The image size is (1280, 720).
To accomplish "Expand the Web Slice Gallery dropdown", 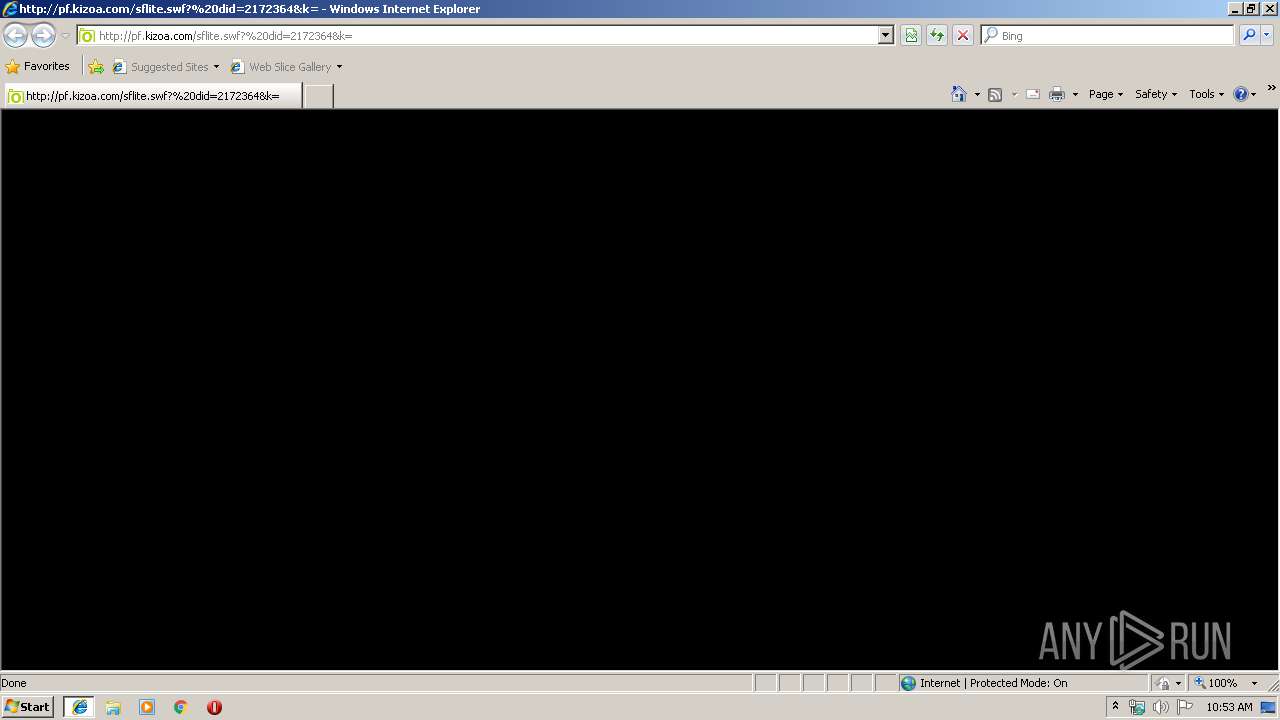I will 339,67.
